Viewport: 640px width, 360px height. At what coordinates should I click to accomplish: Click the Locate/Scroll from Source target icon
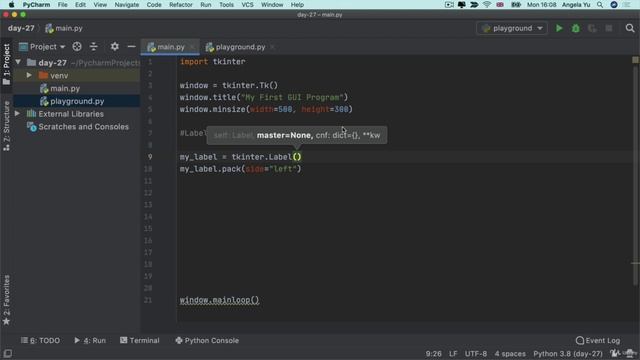pos(77,47)
